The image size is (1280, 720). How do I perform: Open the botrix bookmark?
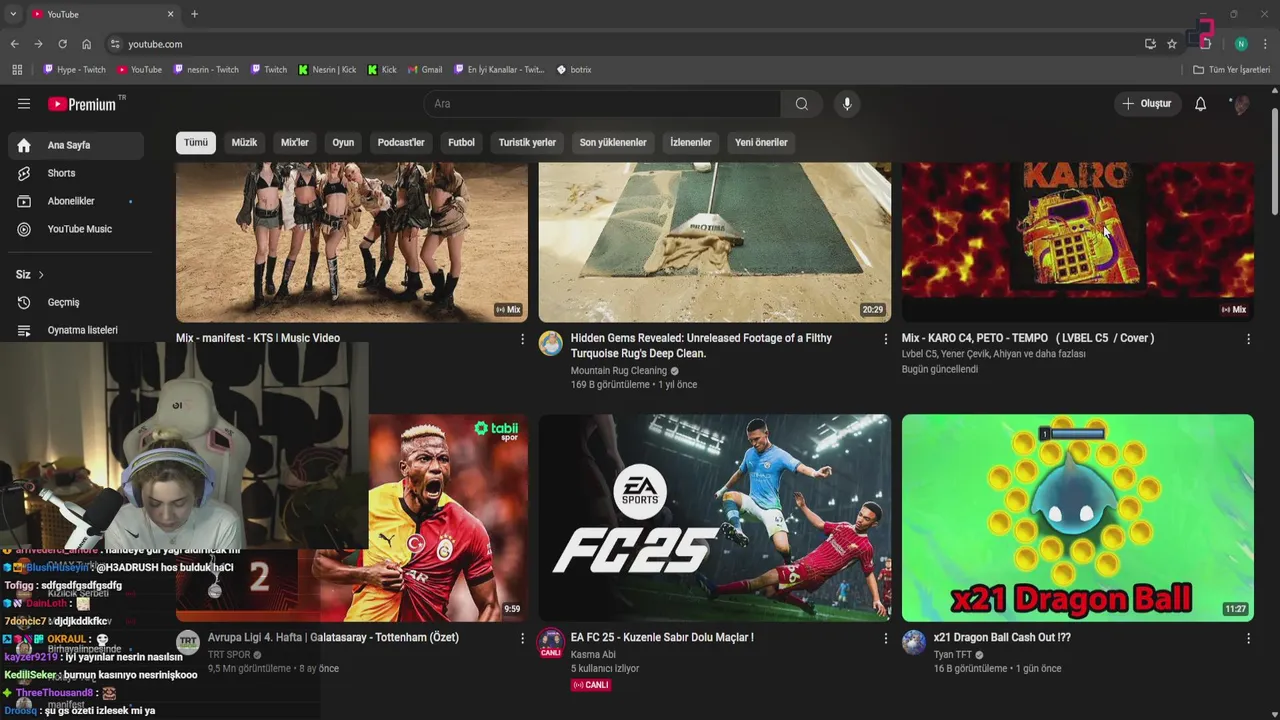(574, 70)
